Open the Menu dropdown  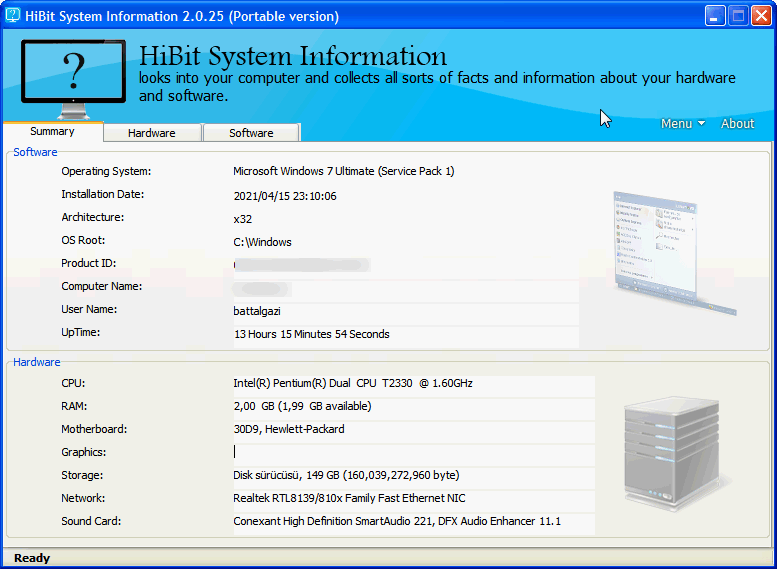683,123
